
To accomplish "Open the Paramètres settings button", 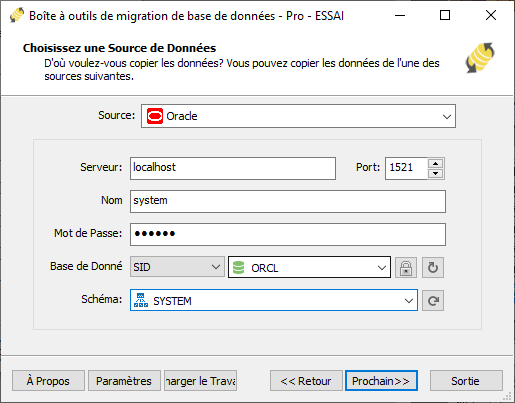I will point(124,381).
